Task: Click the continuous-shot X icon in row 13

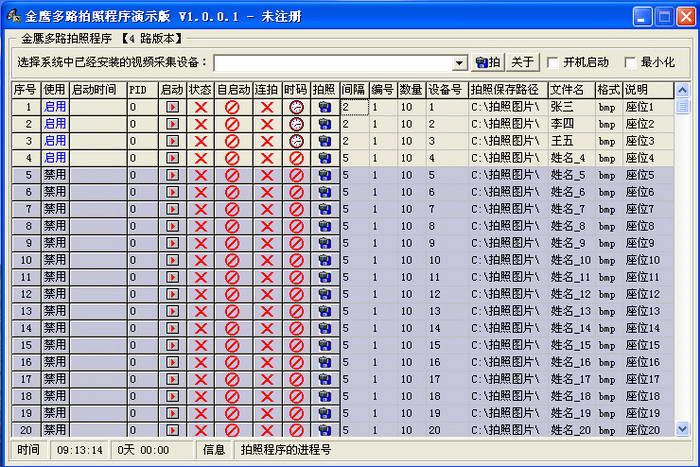Action: (x=267, y=311)
